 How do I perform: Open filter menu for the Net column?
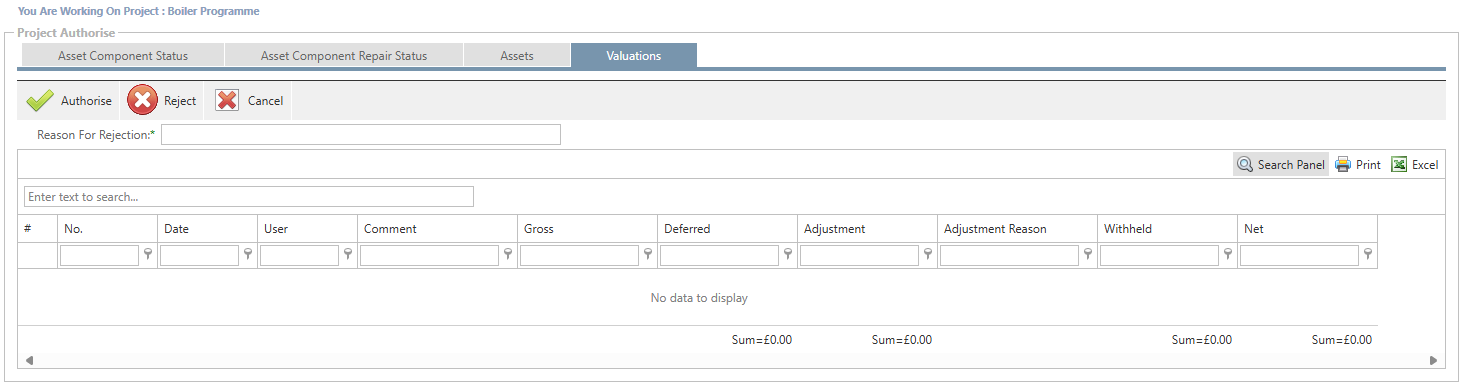[x=1368, y=255]
